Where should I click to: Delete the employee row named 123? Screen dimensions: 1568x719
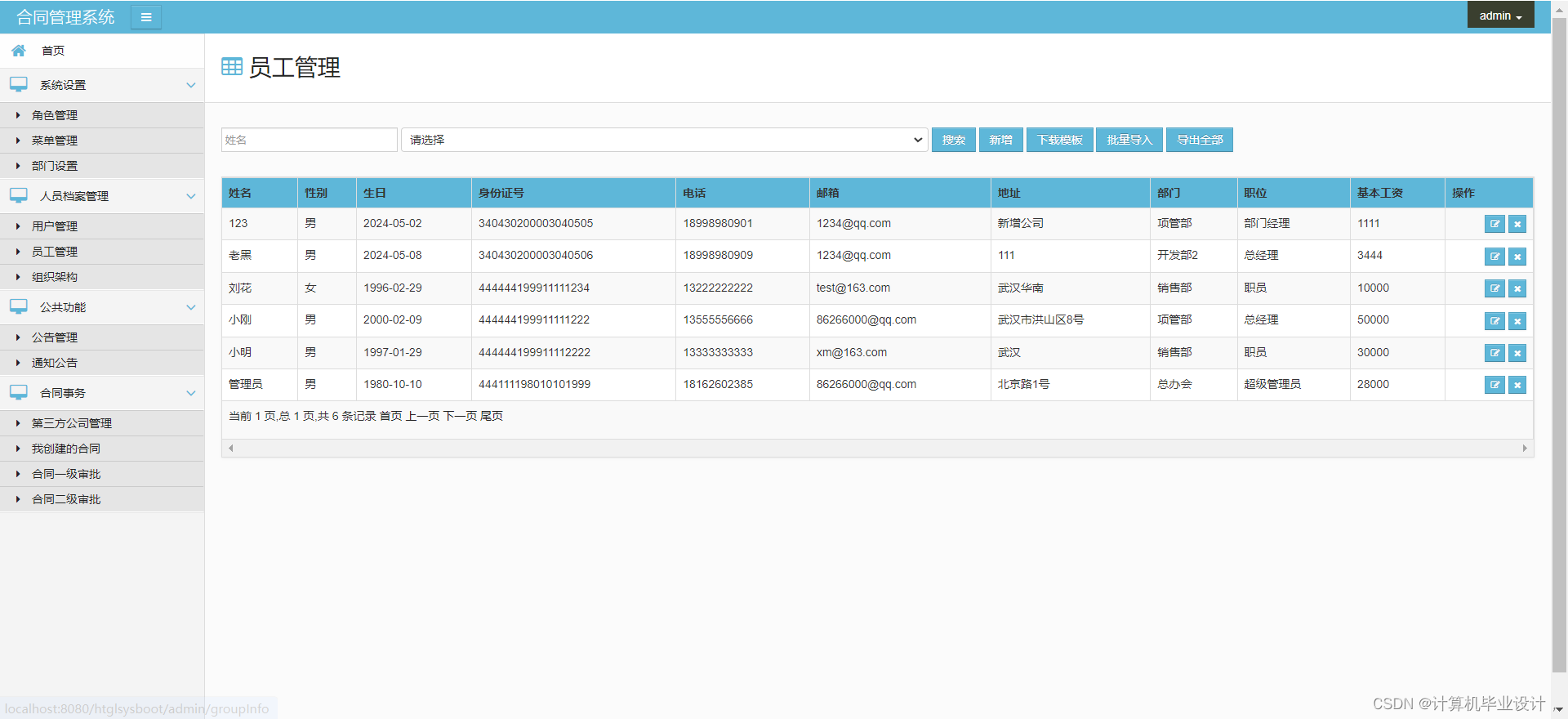[1517, 224]
